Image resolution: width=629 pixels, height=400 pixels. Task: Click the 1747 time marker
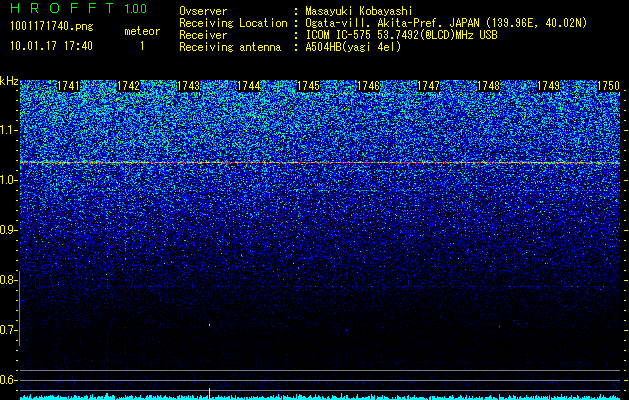(428, 86)
